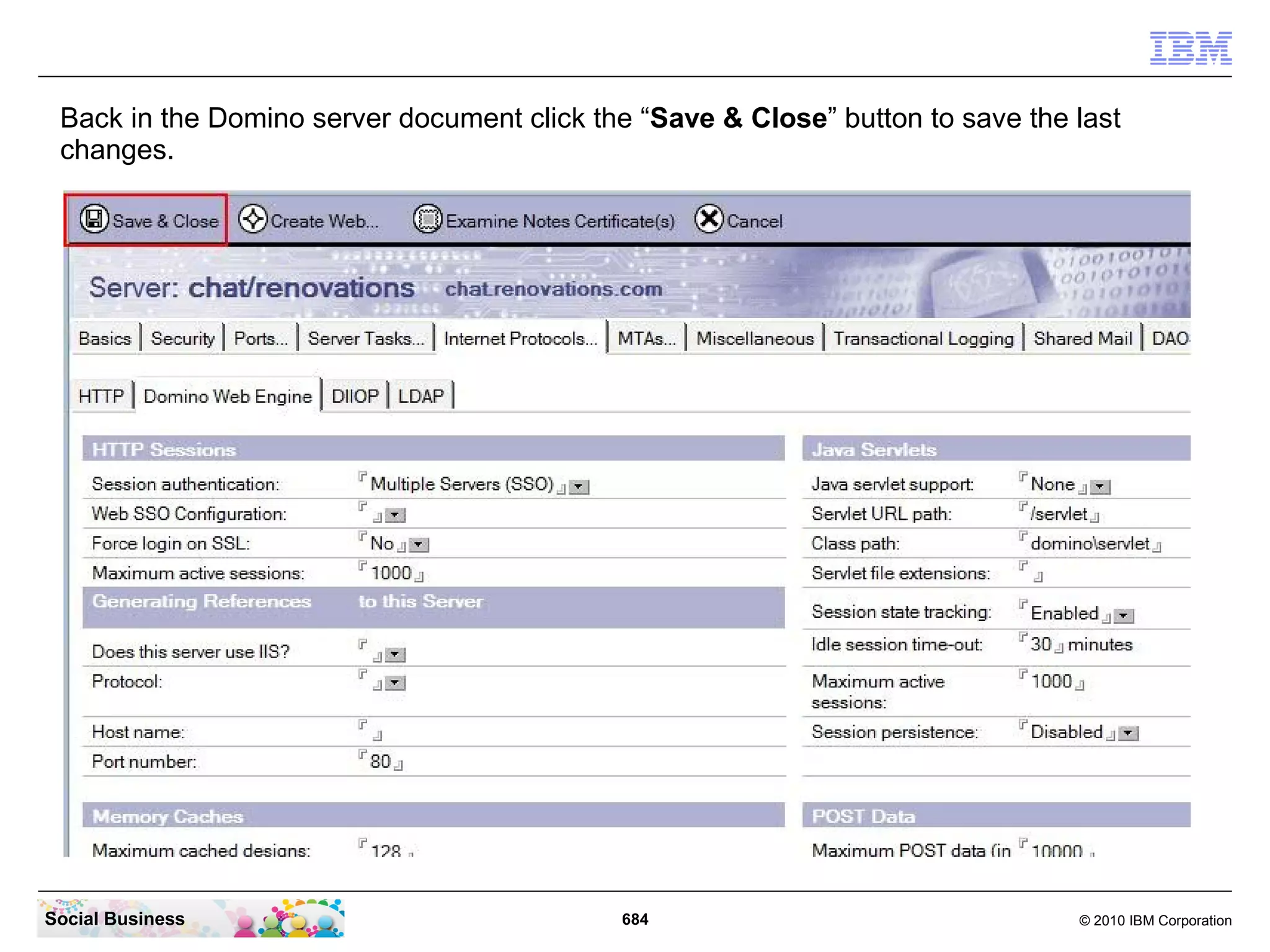Click the Cancel button label

(755, 221)
